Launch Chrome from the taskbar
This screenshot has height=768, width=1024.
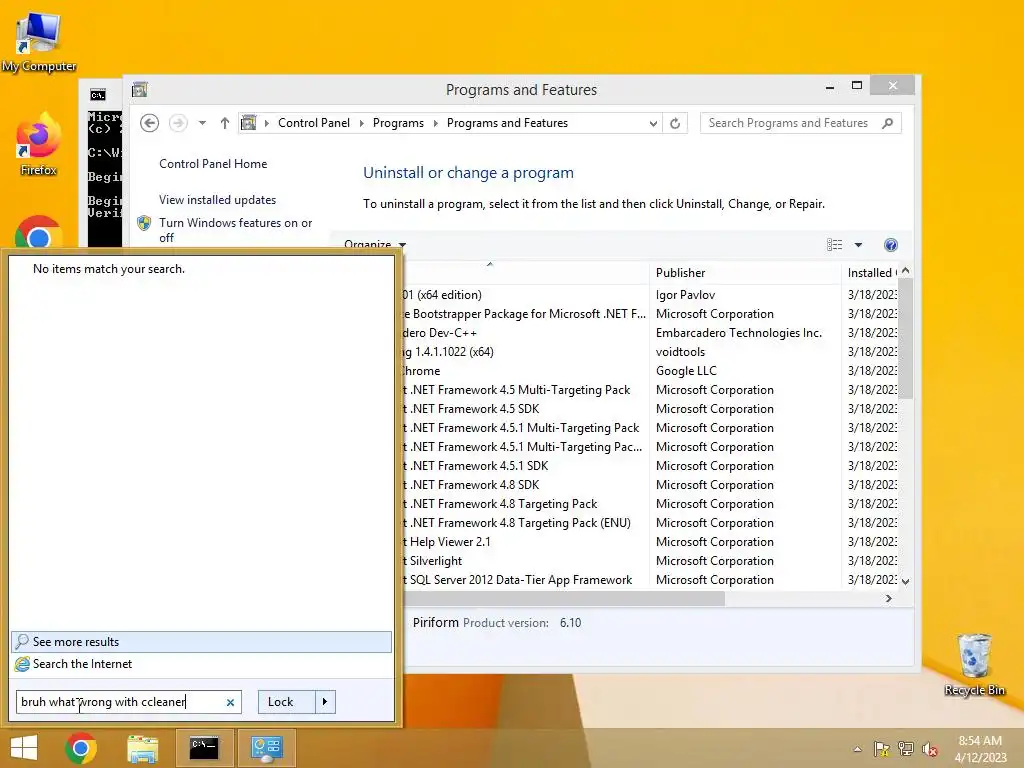tap(81, 748)
